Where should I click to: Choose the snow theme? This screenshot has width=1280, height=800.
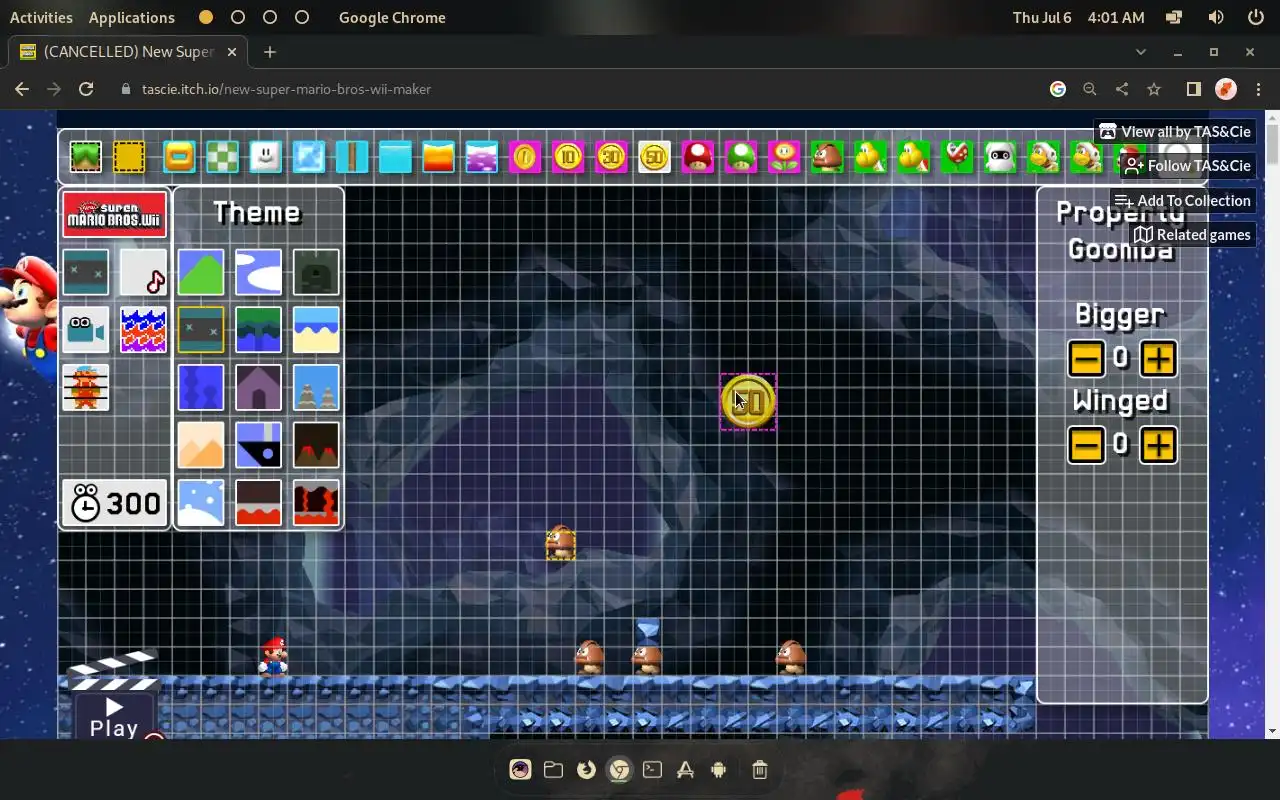pos(201,502)
